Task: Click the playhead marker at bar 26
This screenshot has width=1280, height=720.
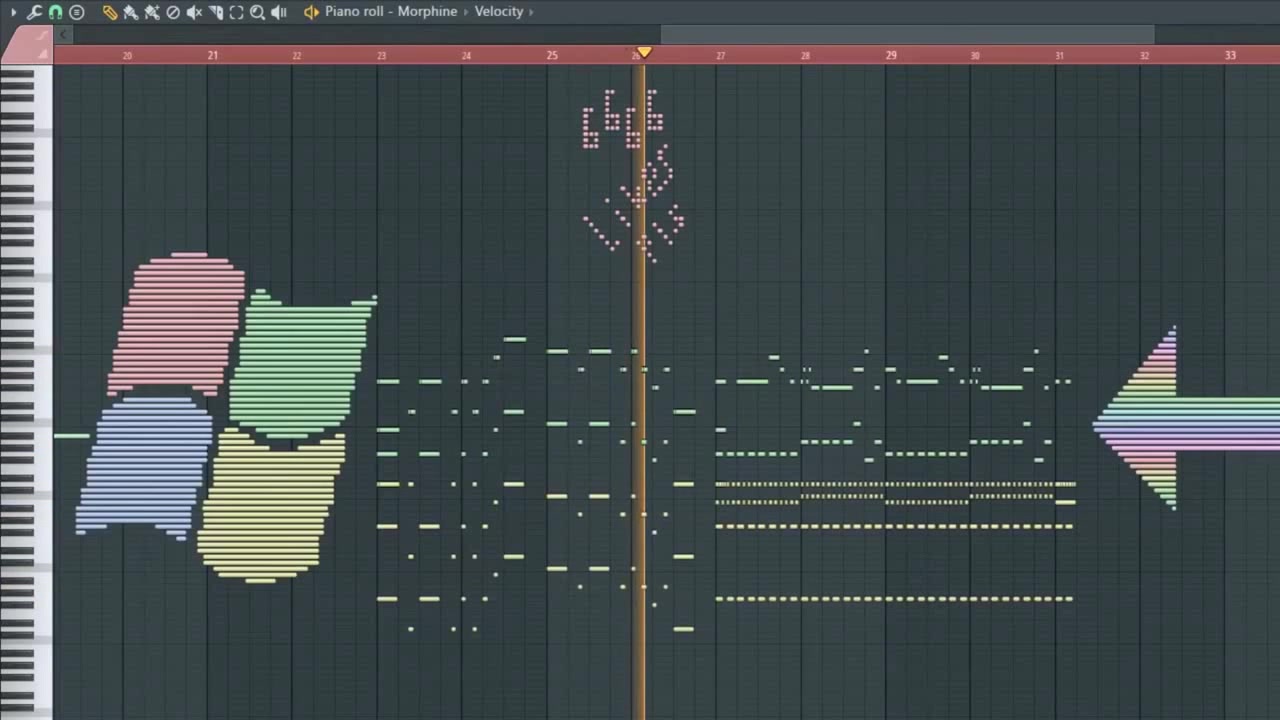Action: pos(643,54)
